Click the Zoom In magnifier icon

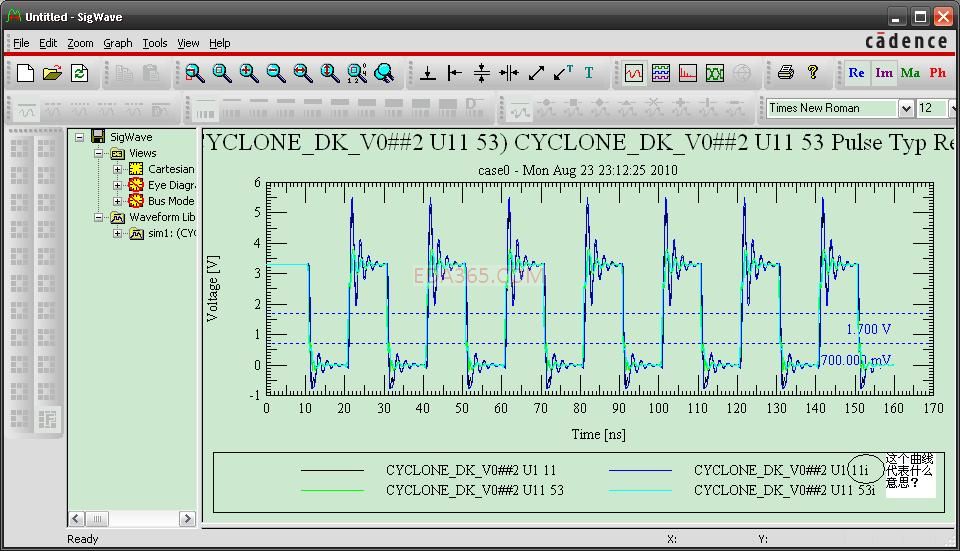pyautogui.click(x=248, y=73)
